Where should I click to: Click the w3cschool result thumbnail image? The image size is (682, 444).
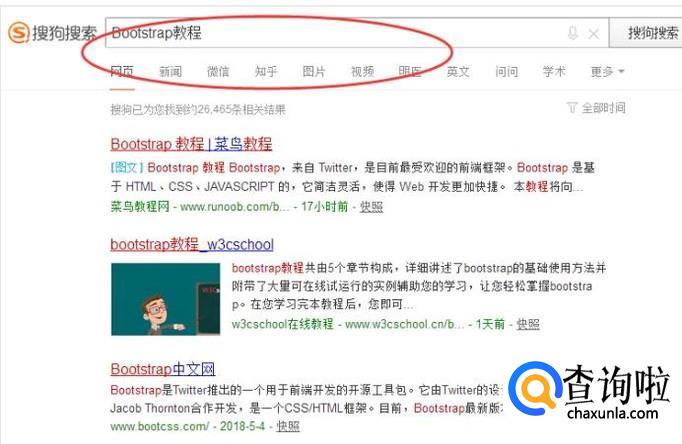tap(166, 299)
